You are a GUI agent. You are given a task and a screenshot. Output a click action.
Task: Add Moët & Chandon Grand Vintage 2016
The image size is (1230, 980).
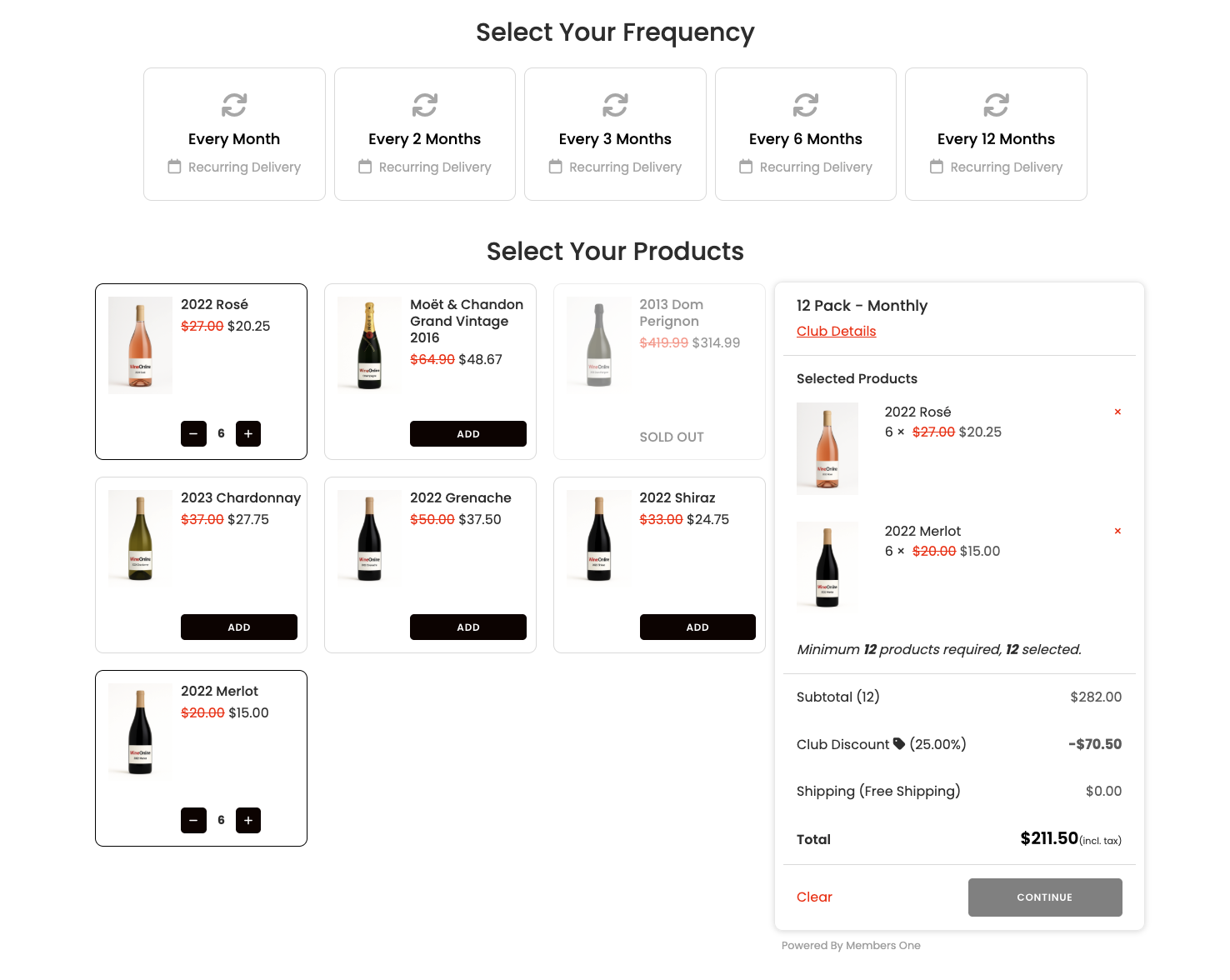[x=468, y=434]
